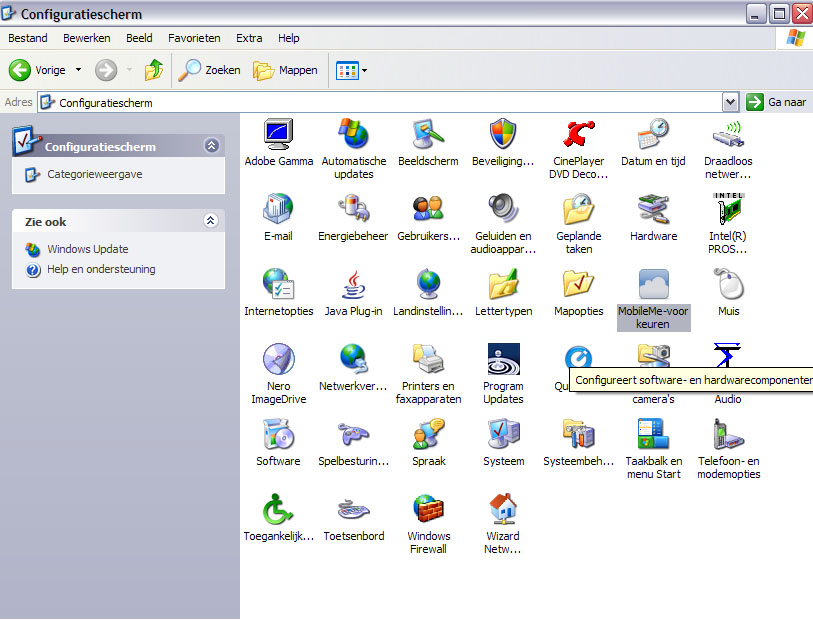Go back with the Vorige button

[x=38, y=70]
